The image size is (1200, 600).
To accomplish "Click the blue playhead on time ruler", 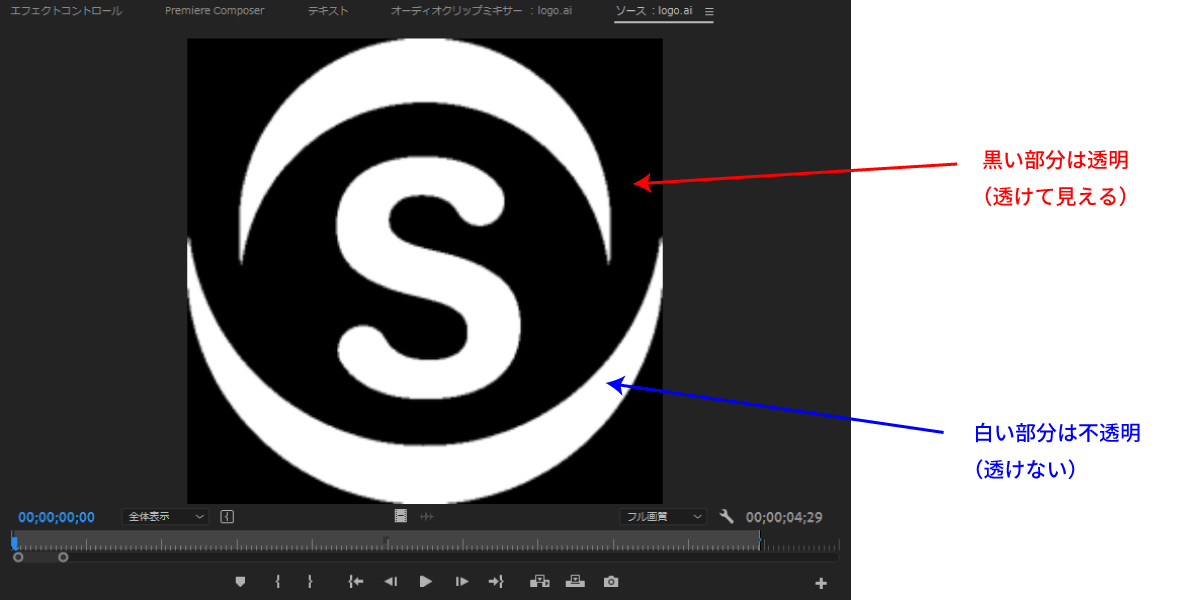I will click(14, 542).
